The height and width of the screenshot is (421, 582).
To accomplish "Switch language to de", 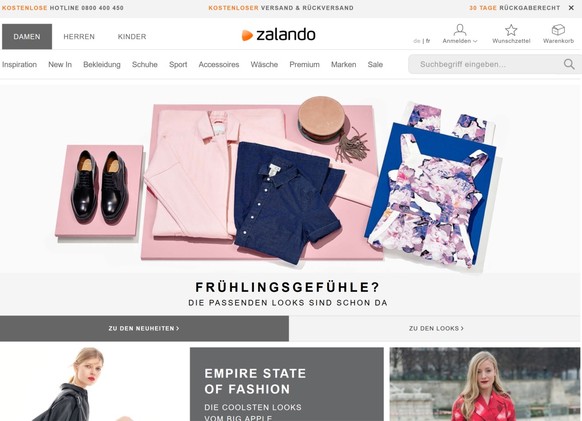I will (416, 41).
